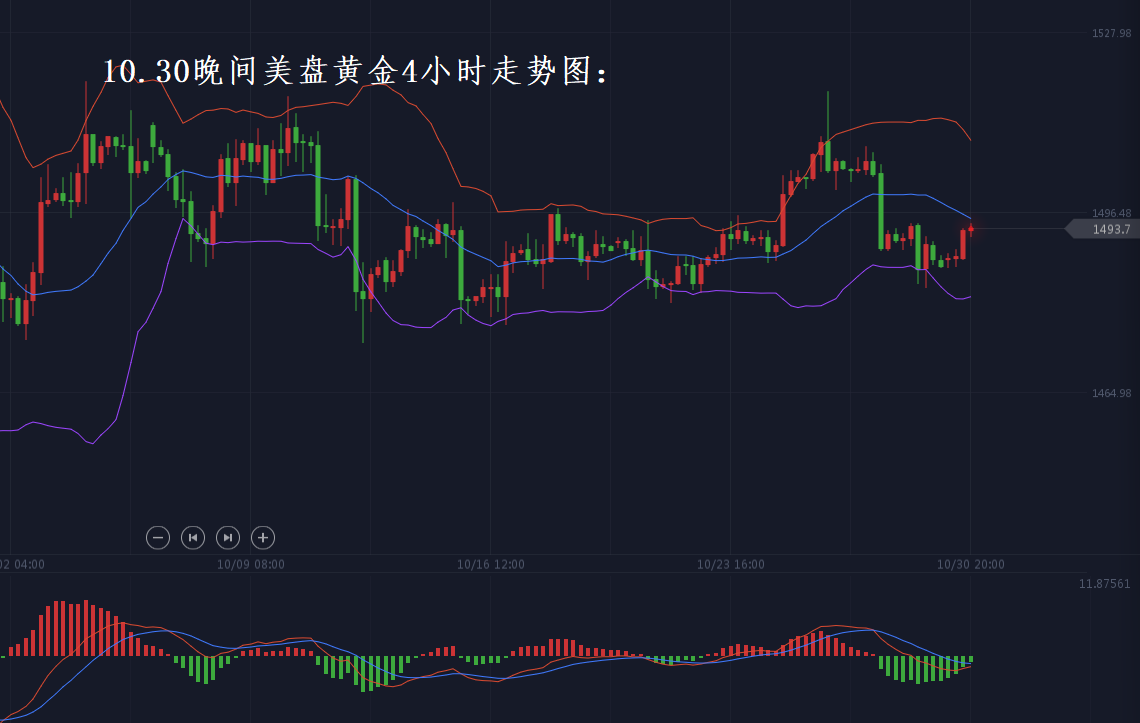Image resolution: width=1140 pixels, height=723 pixels.
Task: Jump to earliest data with skip-back icon
Action: 193,538
